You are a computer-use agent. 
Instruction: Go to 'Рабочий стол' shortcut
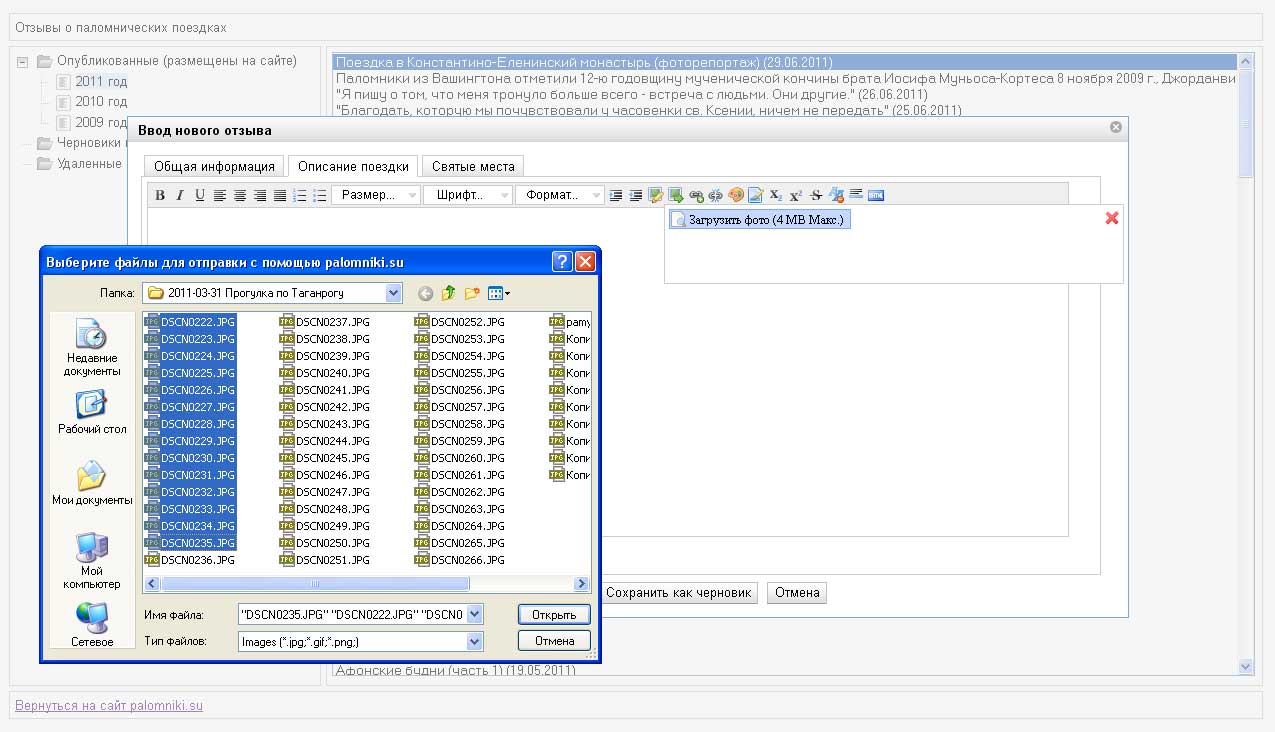92,413
